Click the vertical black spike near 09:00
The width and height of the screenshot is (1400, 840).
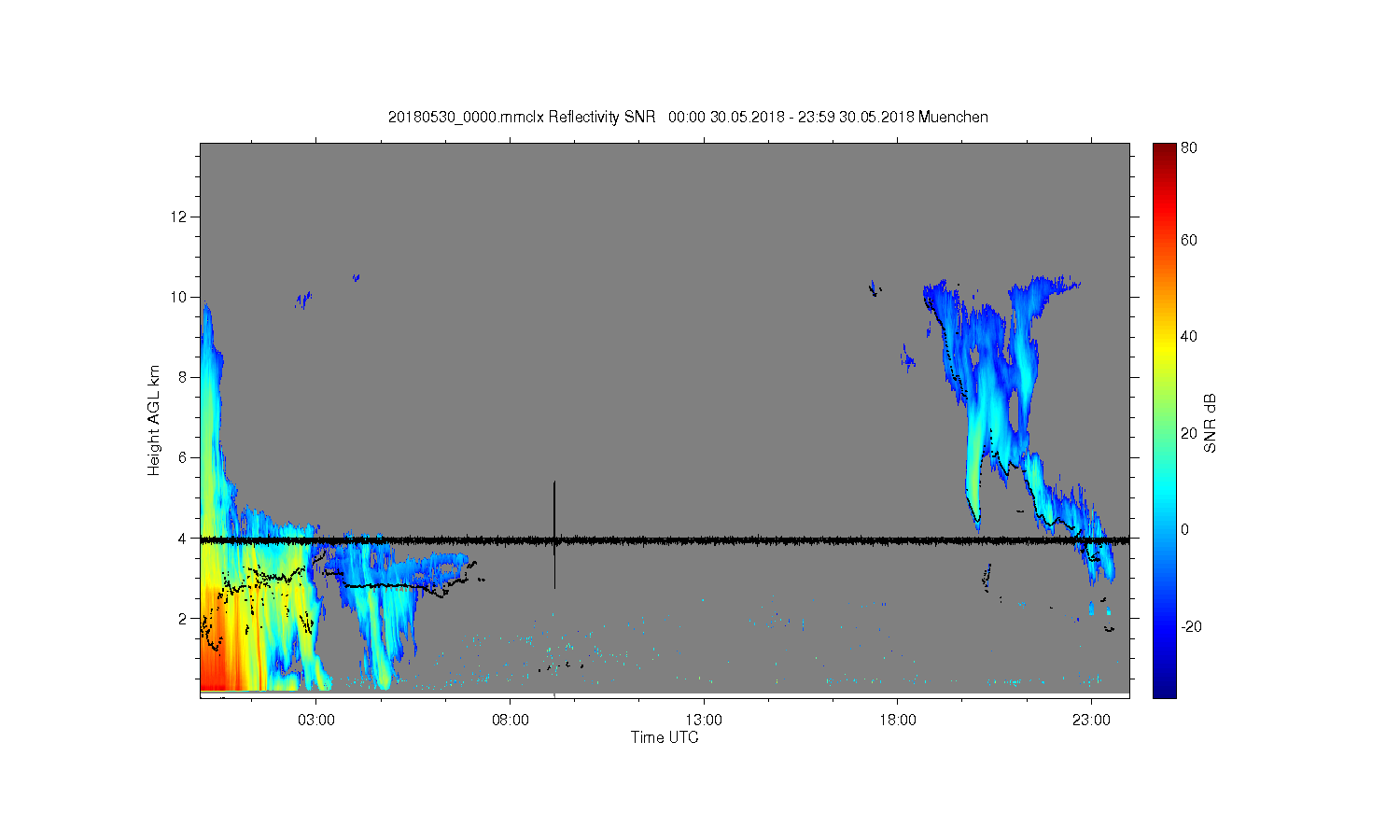point(554,534)
